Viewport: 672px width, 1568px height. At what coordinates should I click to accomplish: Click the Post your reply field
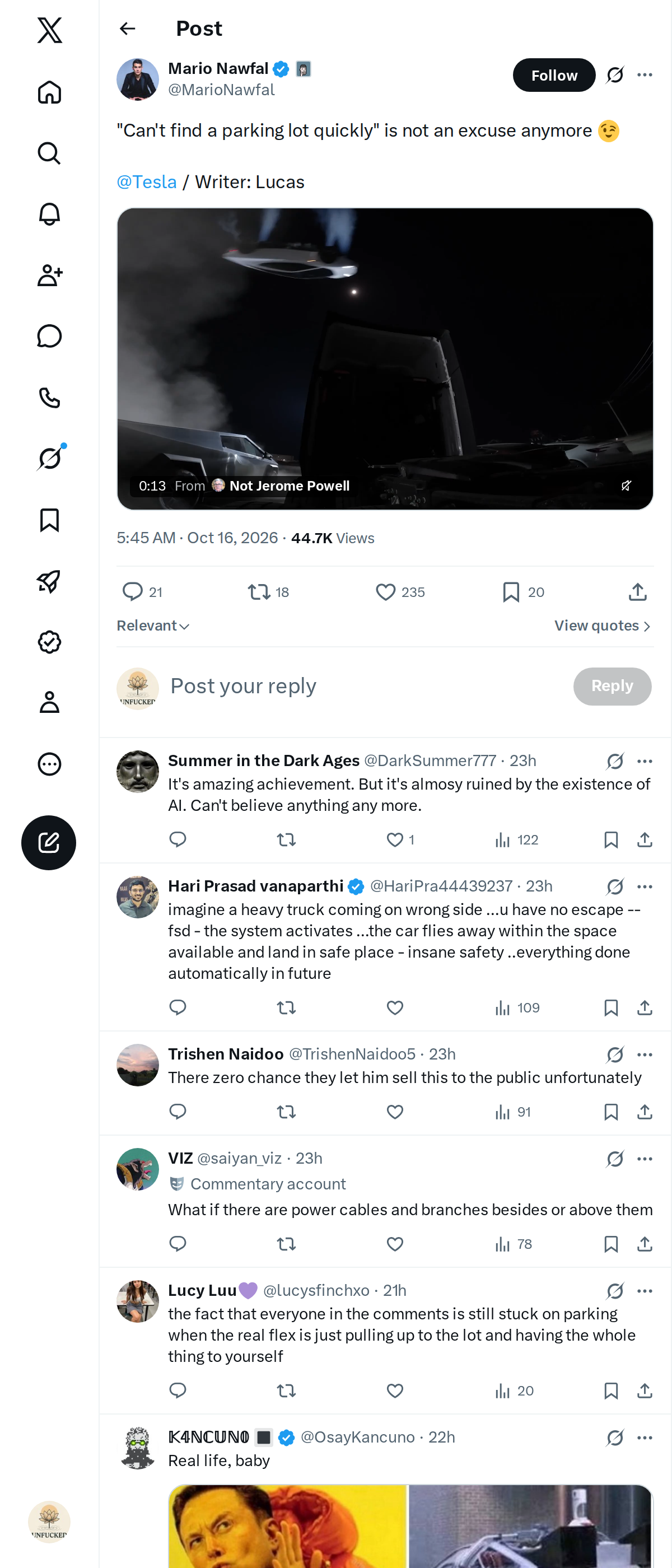click(x=365, y=686)
